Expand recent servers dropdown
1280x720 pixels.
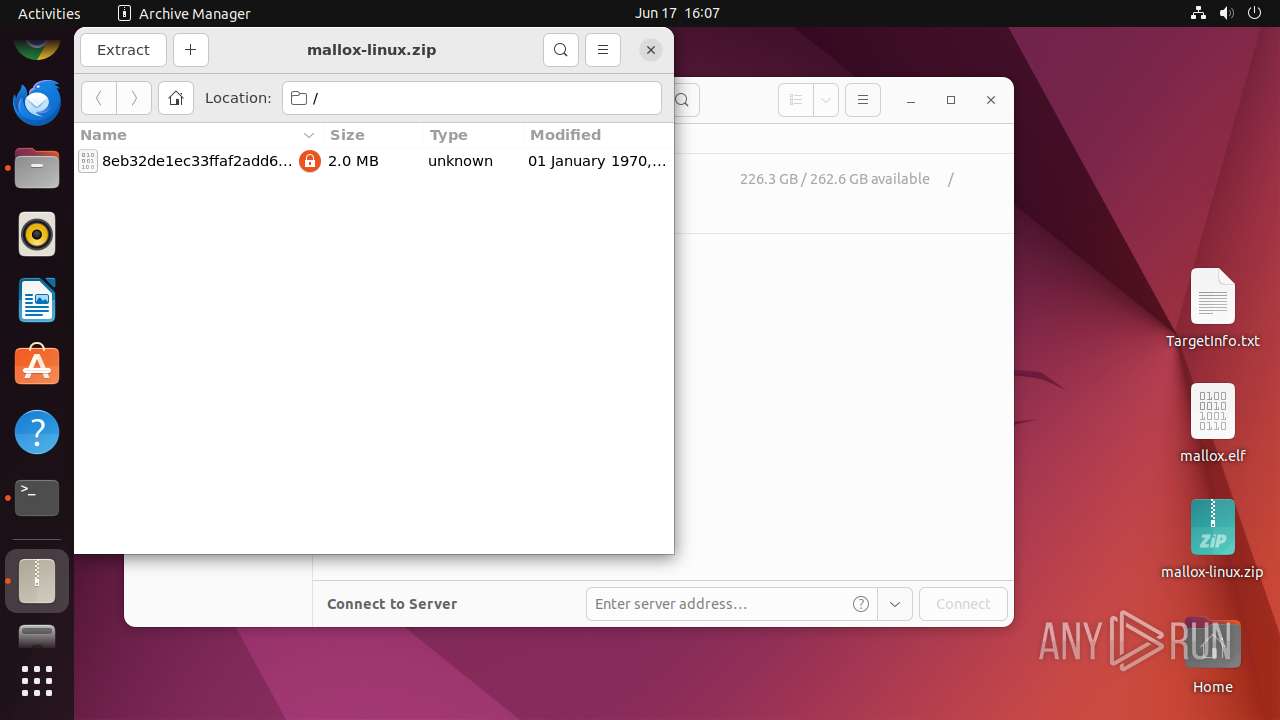coord(895,604)
